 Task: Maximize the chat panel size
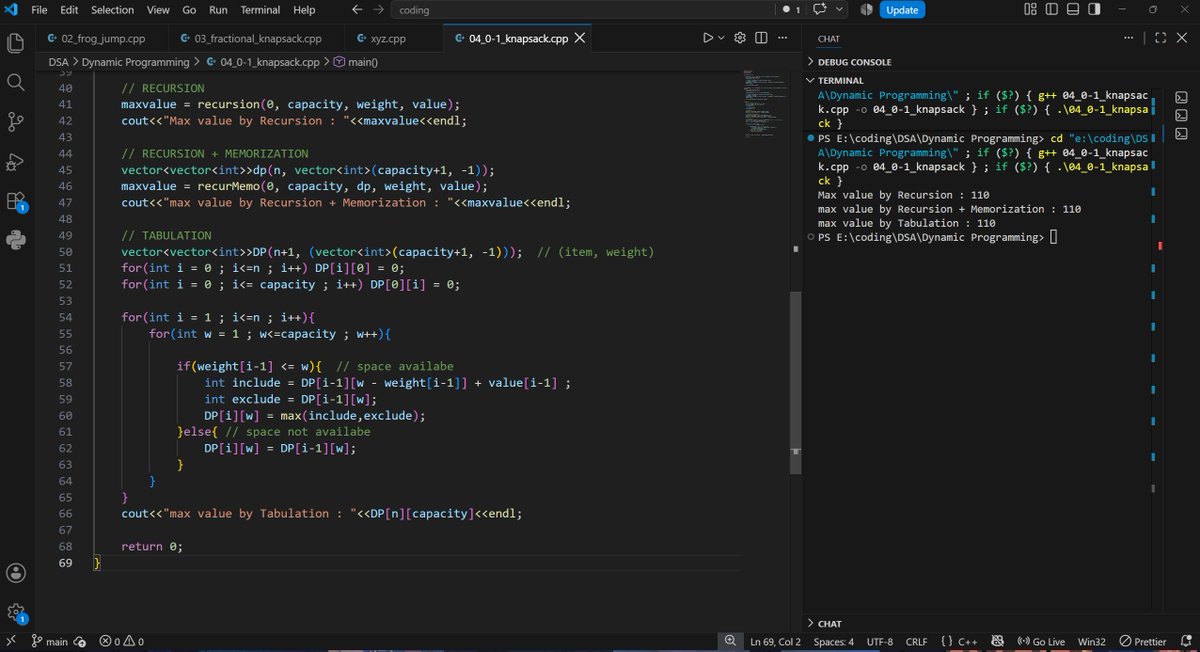click(1160, 38)
